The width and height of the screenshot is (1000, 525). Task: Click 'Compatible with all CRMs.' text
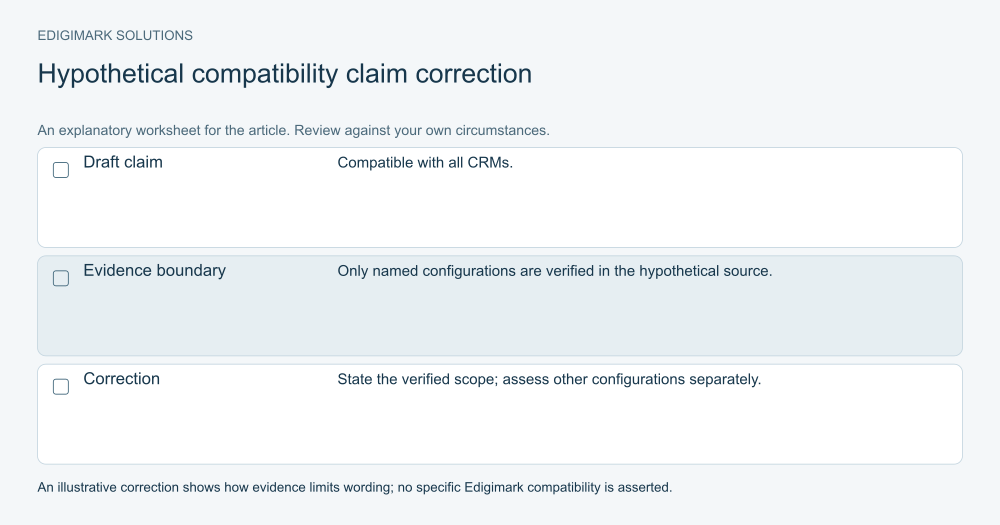pyautogui.click(x=425, y=163)
